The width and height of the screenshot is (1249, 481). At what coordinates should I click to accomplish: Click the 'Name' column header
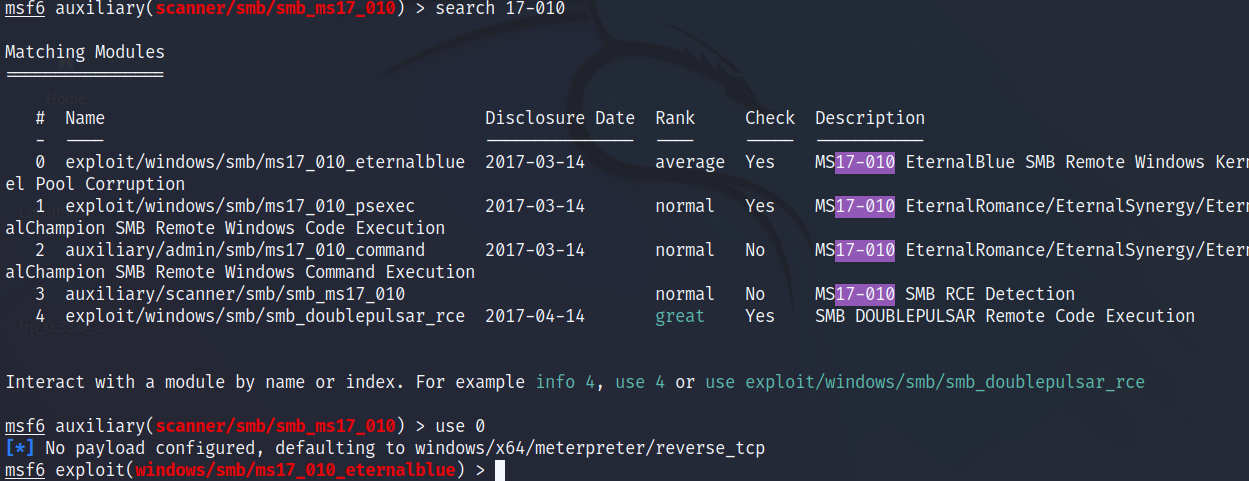pos(85,118)
